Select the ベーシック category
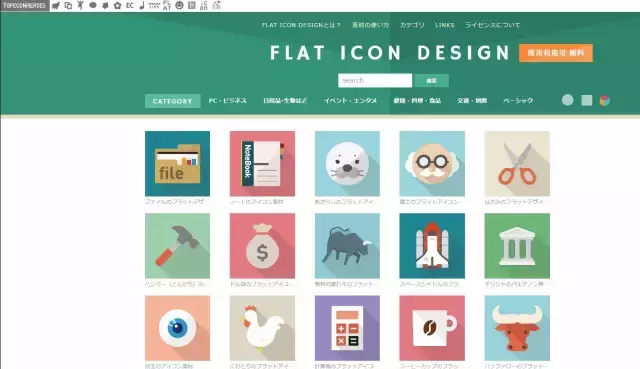 tap(518, 100)
